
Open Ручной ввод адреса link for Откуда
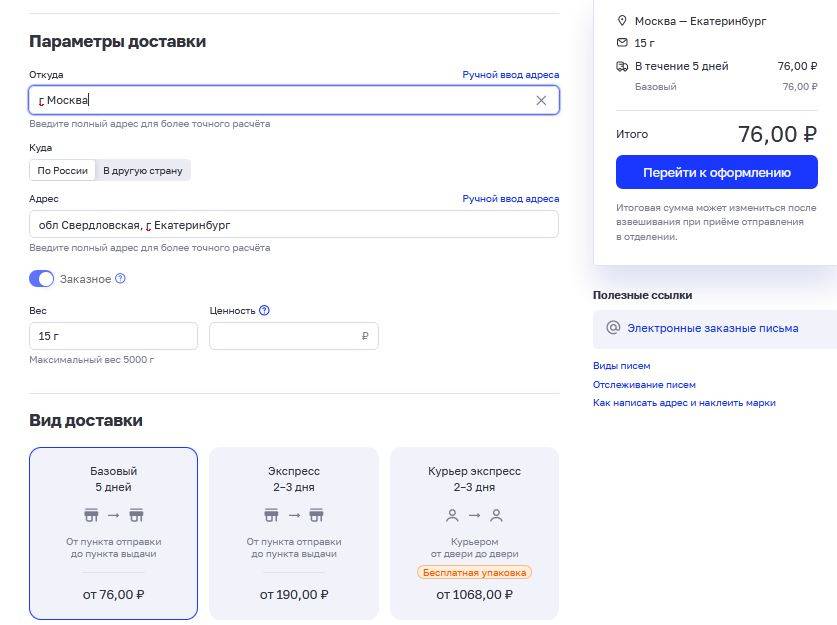point(510,75)
